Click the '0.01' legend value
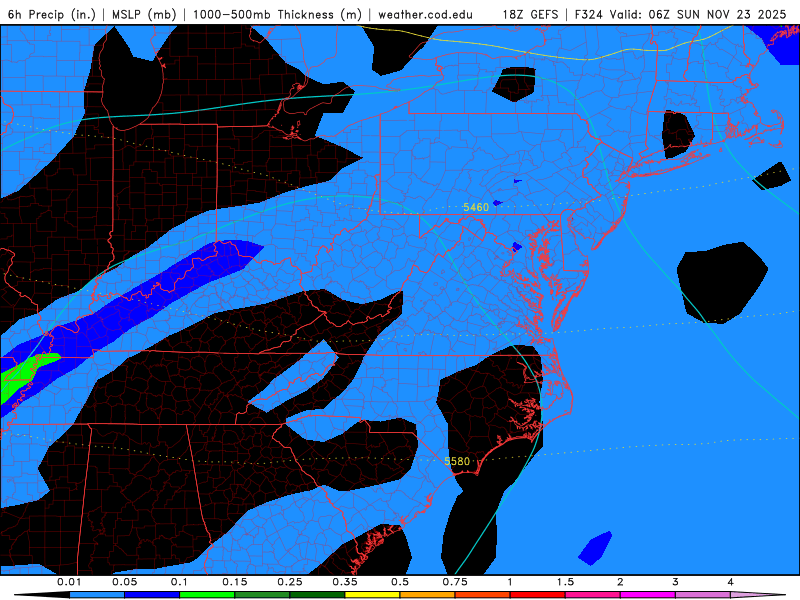This screenshot has width=800, height=600. pyautogui.click(x=69, y=582)
